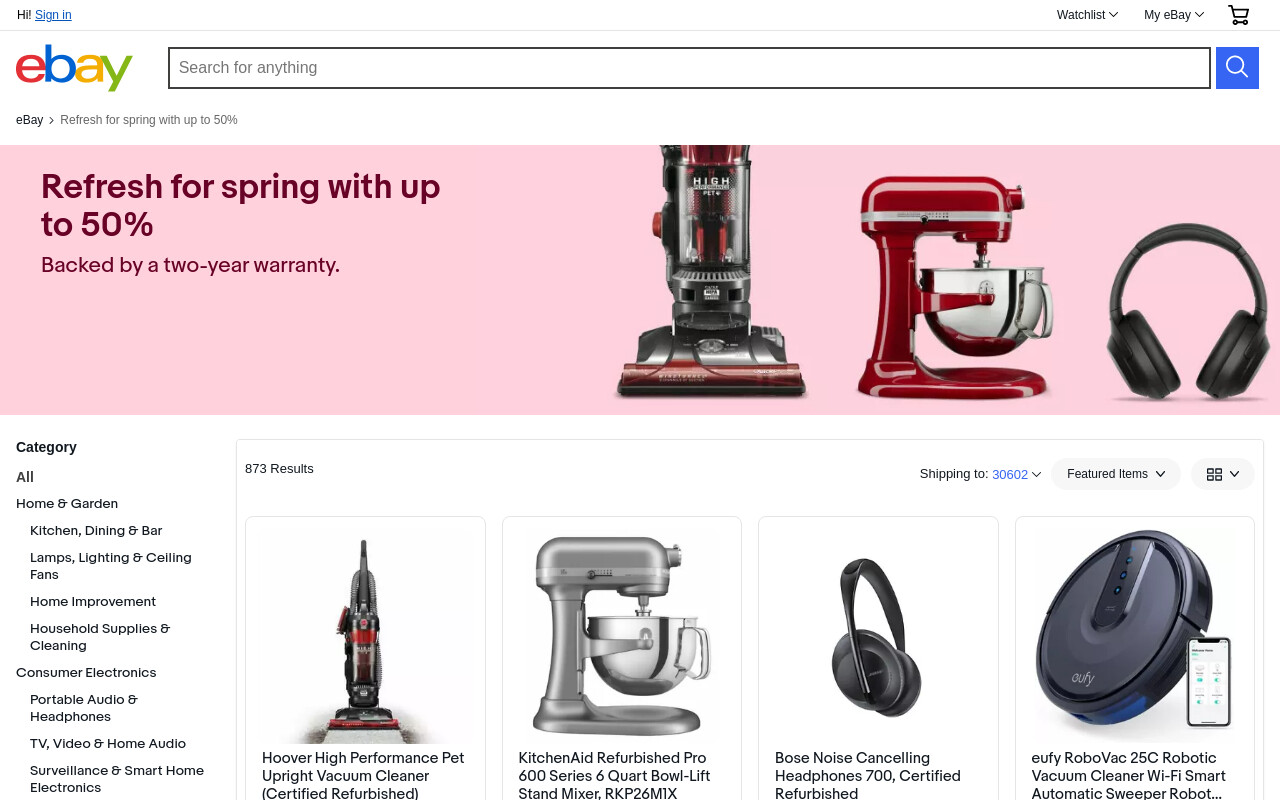Select the Home & Garden category
1280x800 pixels.
(67, 504)
